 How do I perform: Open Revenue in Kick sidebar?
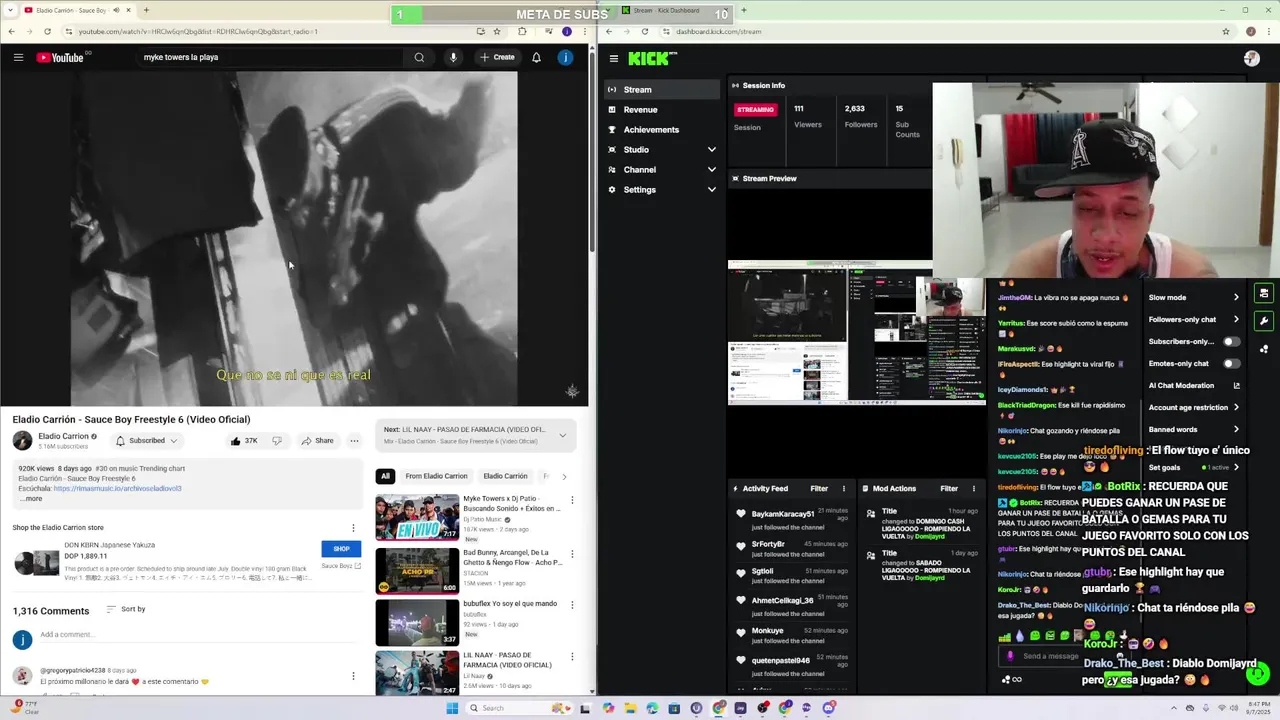click(661, 110)
